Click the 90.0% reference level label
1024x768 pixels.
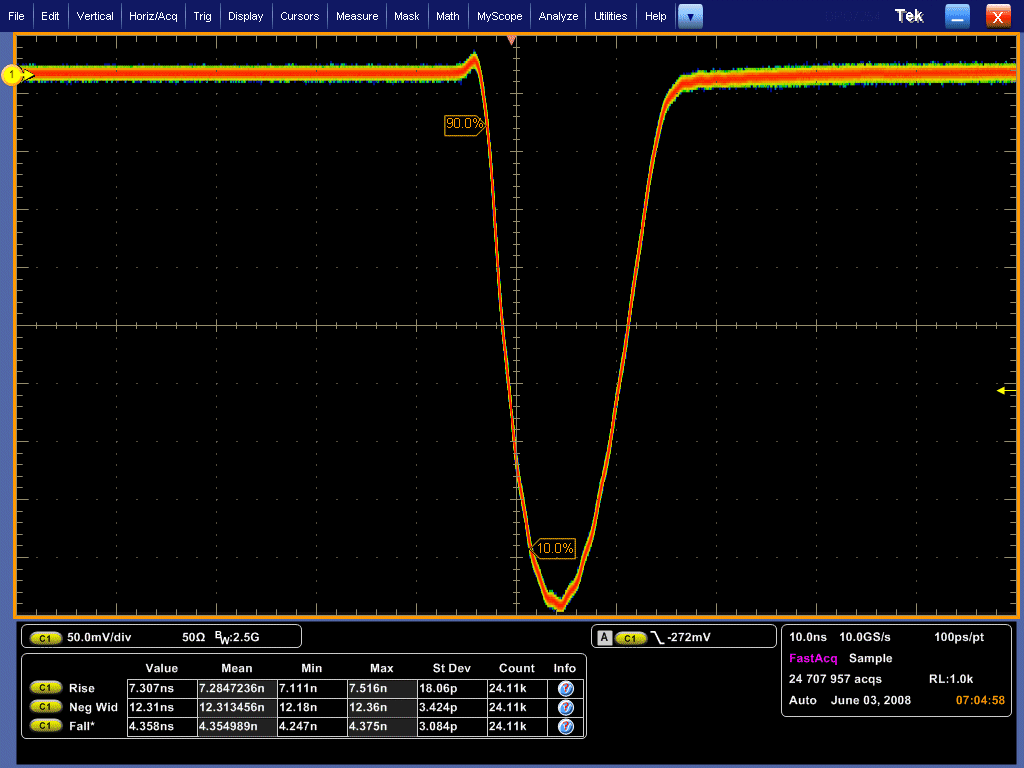tap(464, 125)
